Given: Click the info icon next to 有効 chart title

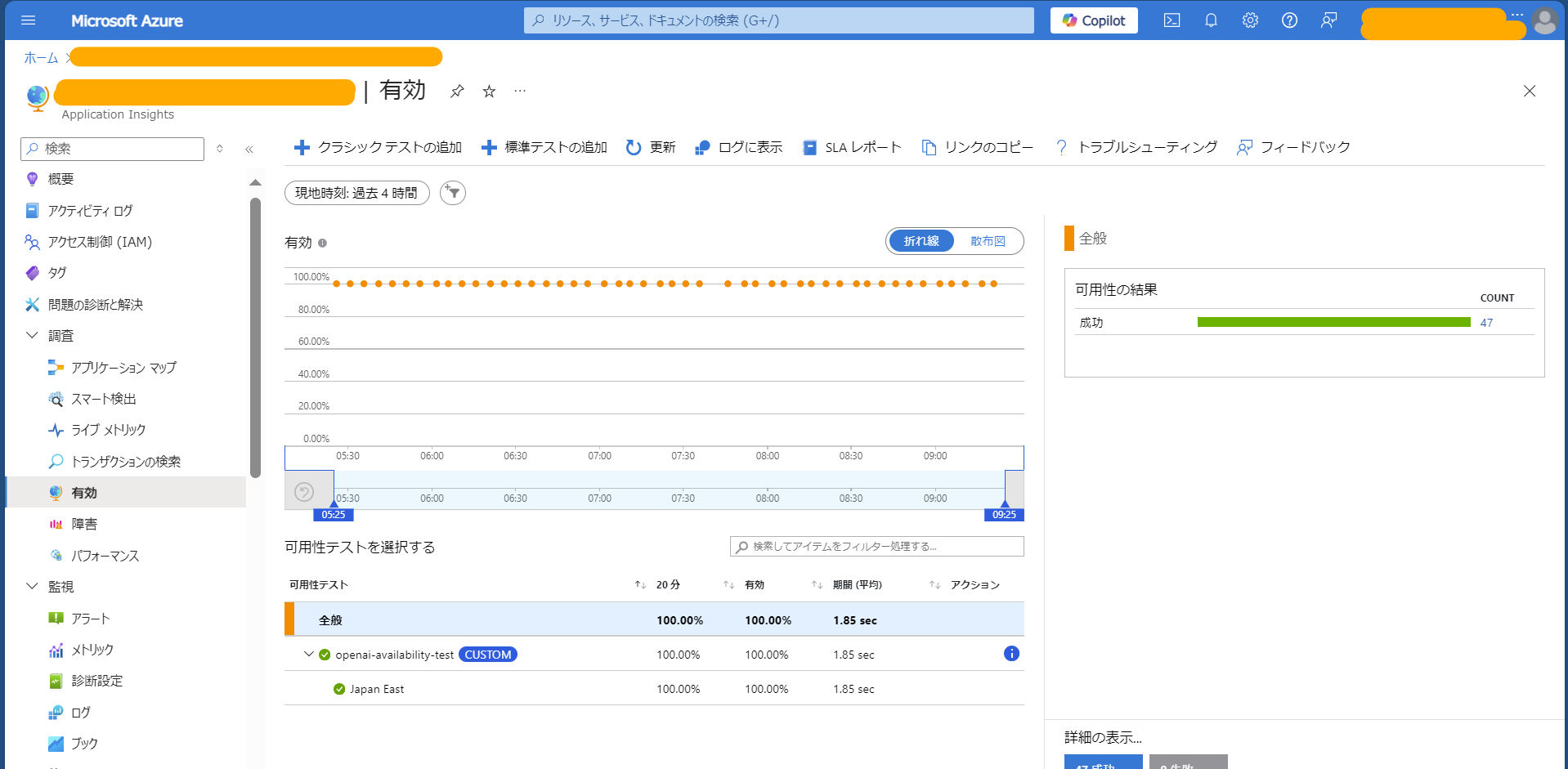Looking at the screenshot, I should tap(322, 243).
